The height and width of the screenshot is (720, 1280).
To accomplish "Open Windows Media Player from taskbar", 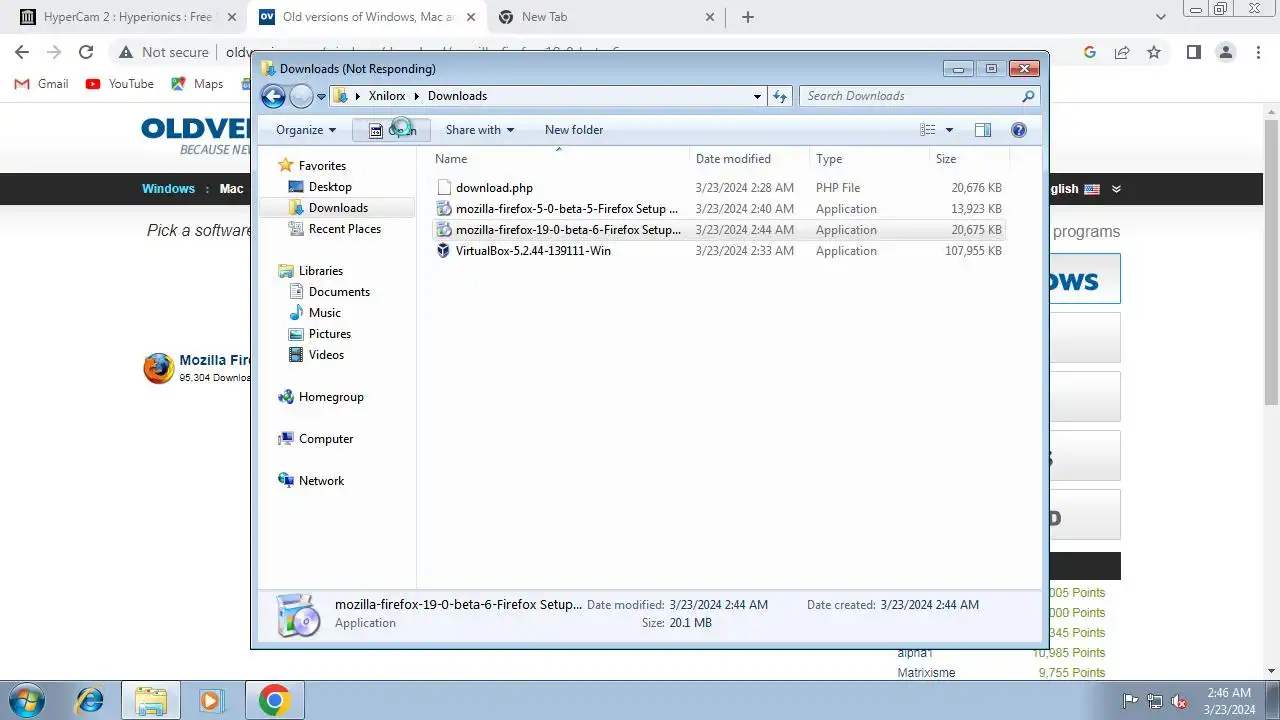I will (210, 700).
